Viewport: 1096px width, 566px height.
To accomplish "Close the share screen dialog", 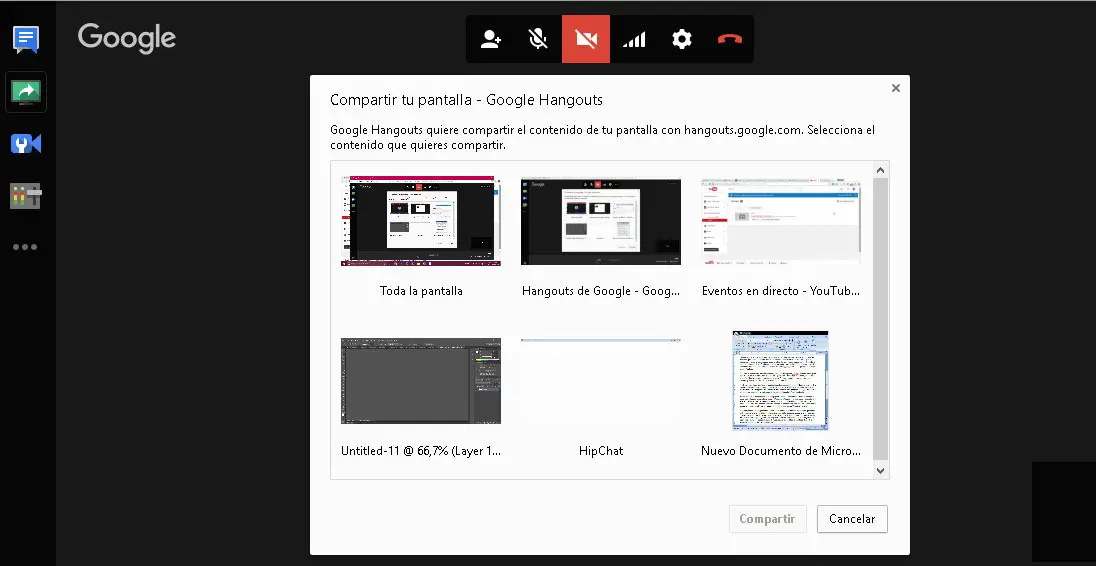I will click(895, 88).
